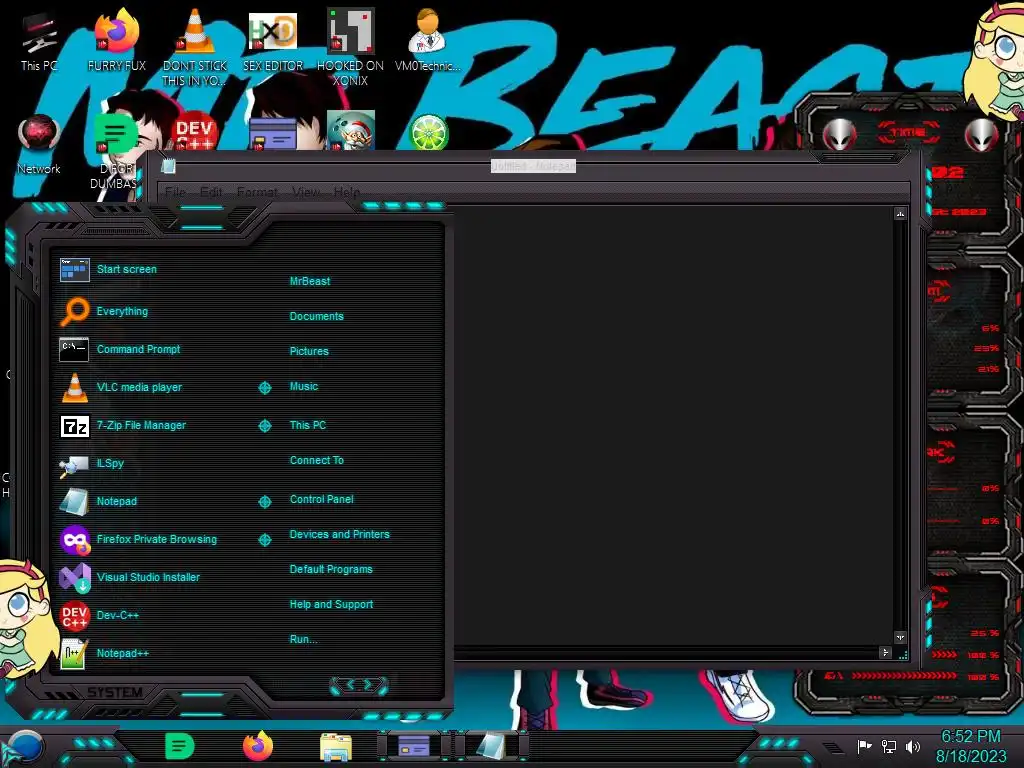Open Music from start menu
Image resolution: width=1024 pixels, height=768 pixels.
click(x=304, y=387)
